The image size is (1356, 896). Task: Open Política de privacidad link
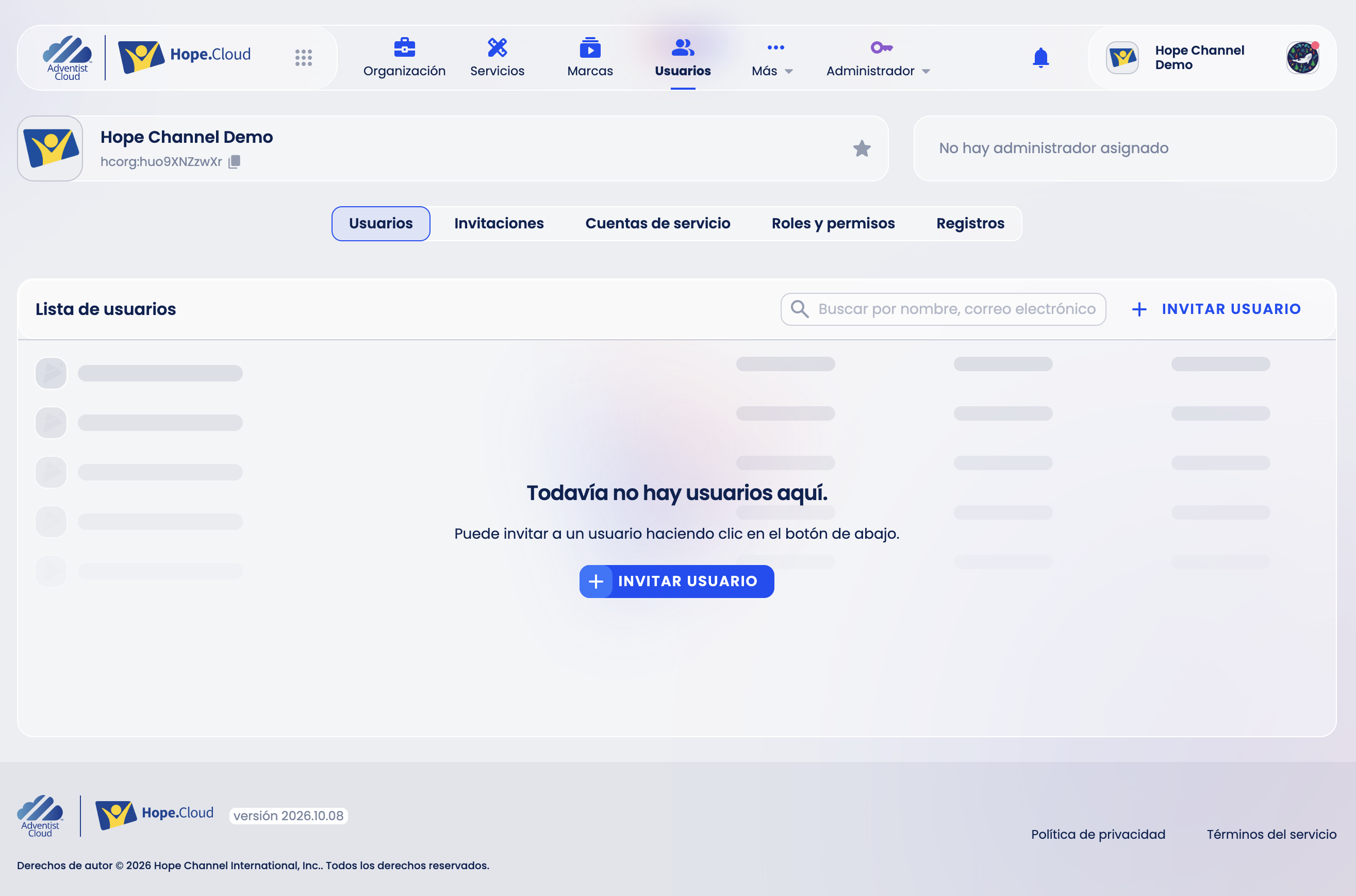(x=1098, y=834)
